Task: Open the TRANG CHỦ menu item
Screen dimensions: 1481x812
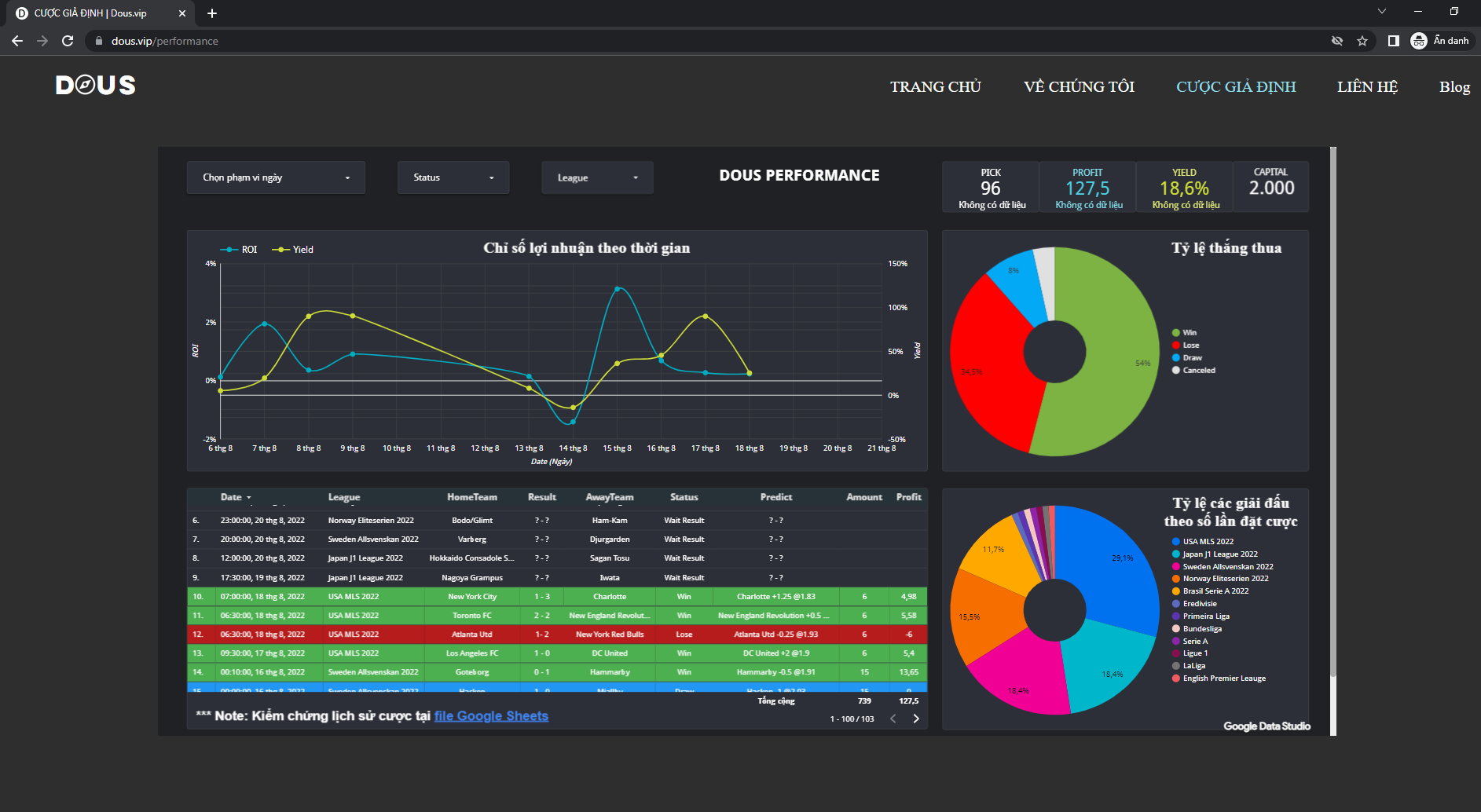Action: (x=935, y=86)
